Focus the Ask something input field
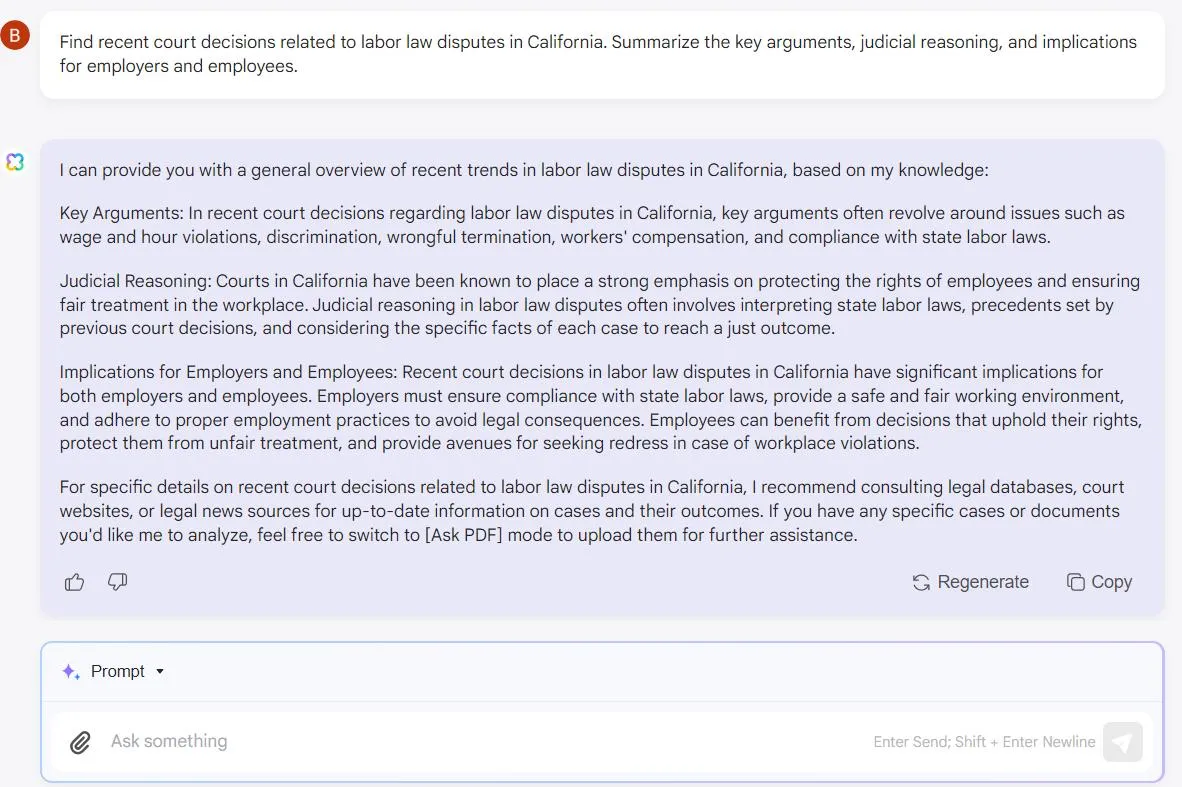The width and height of the screenshot is (1182, 787). (400, 741)
